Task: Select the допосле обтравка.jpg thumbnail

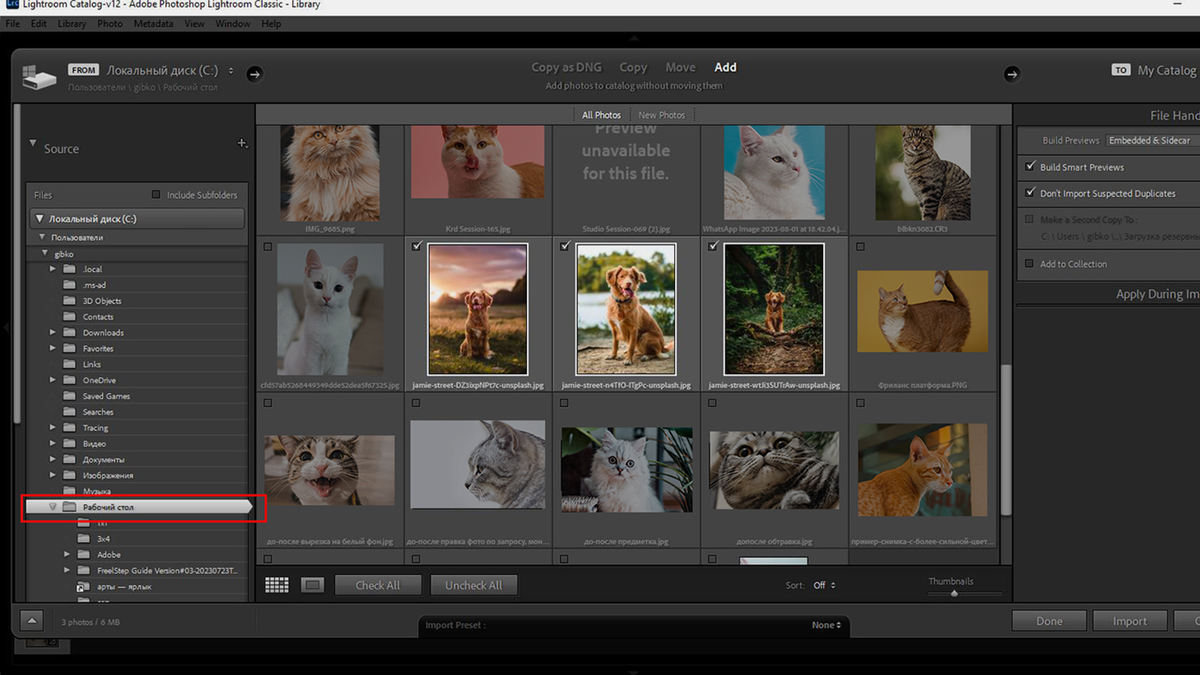Action: [774, 469]
